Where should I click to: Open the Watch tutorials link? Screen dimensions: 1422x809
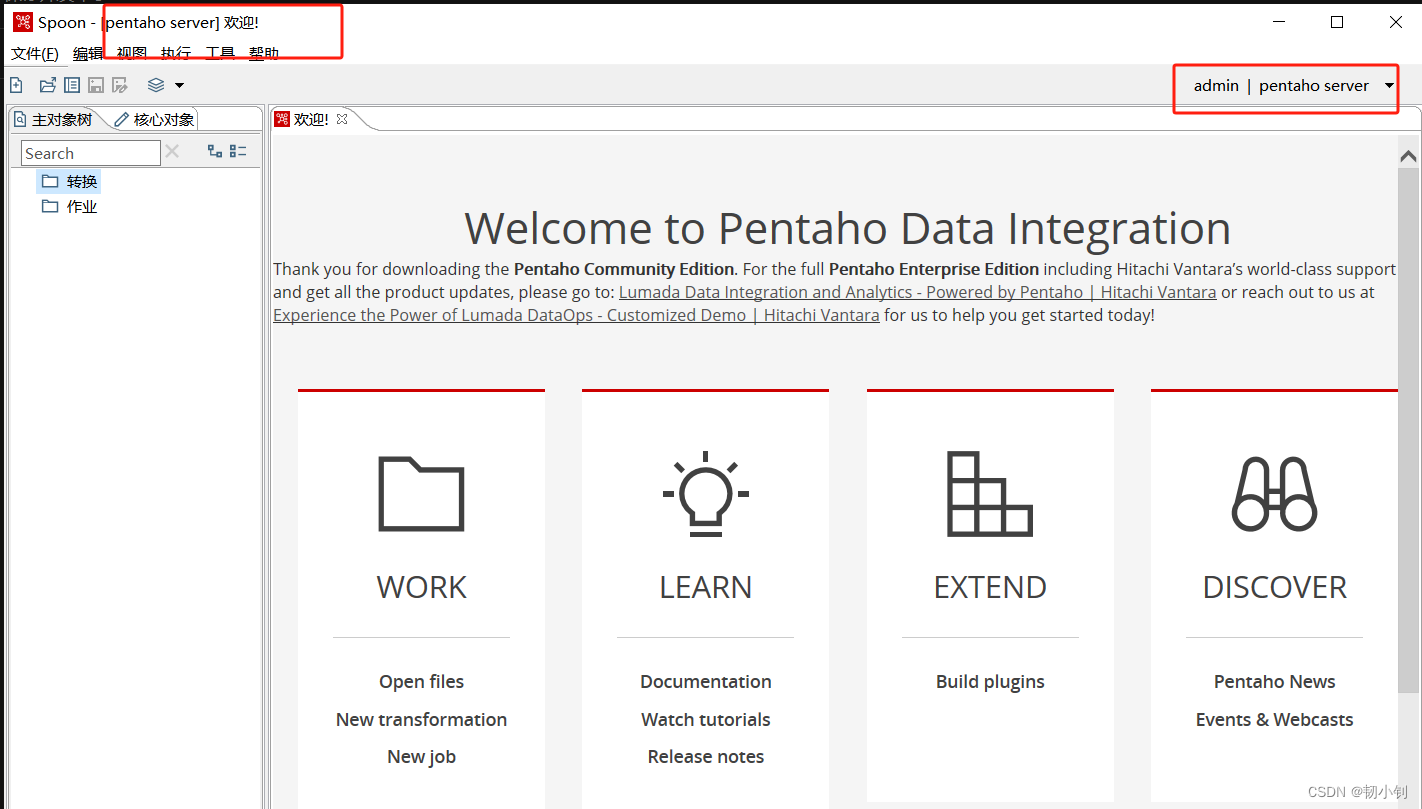[706, 719]
